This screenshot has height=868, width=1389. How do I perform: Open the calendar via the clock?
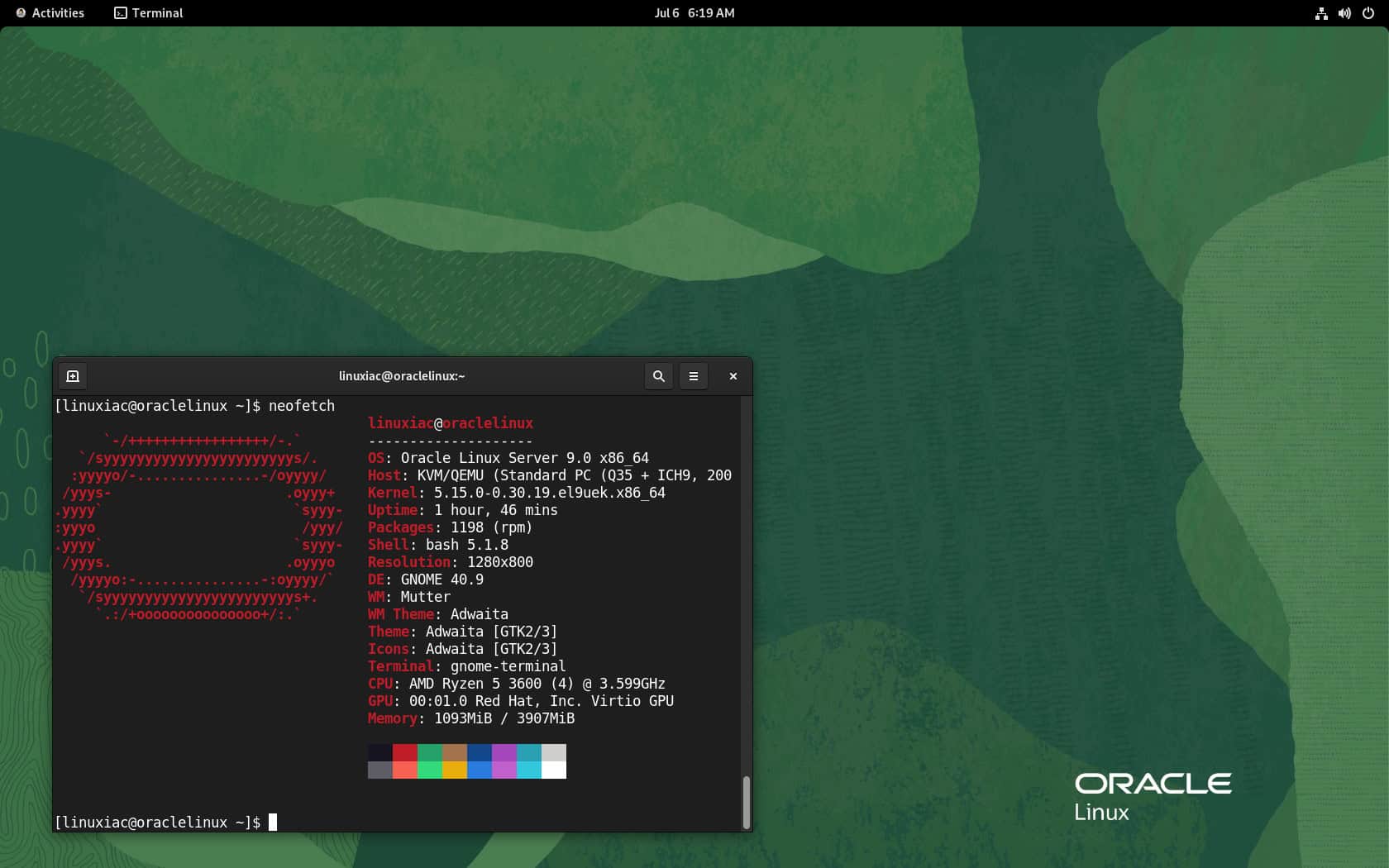click(694, 13)
